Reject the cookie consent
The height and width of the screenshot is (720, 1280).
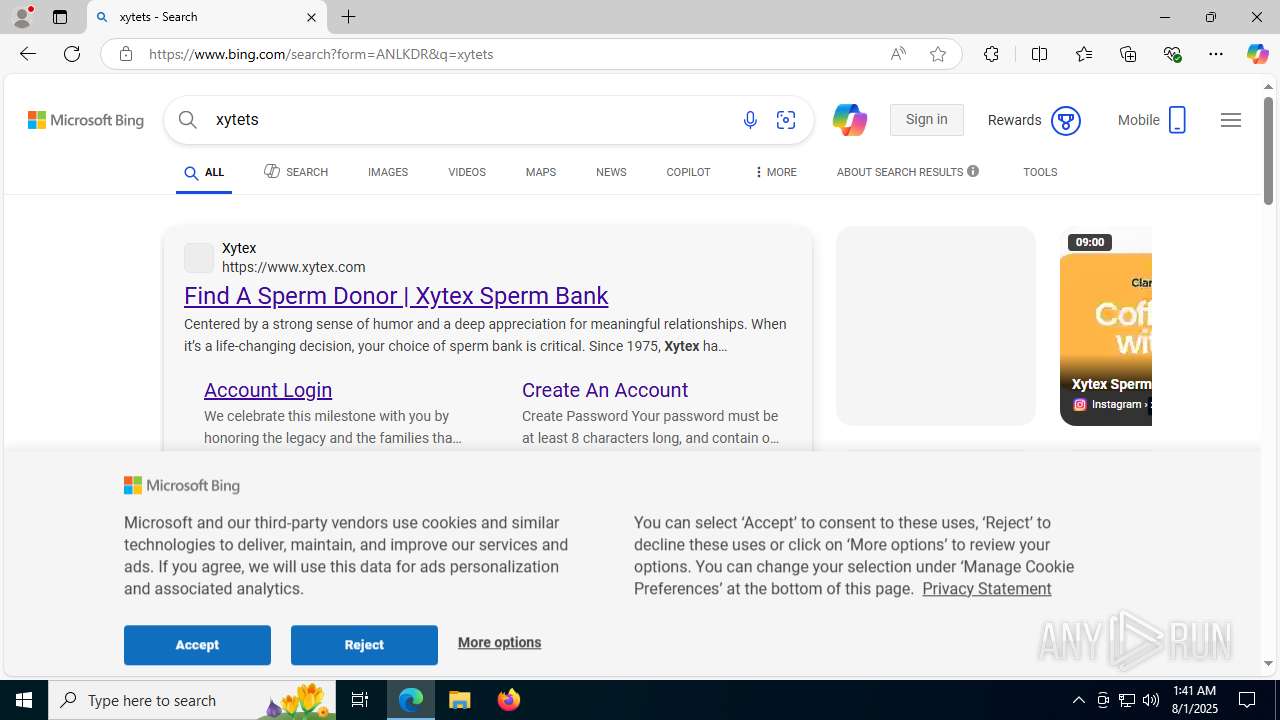pos(364,645)
